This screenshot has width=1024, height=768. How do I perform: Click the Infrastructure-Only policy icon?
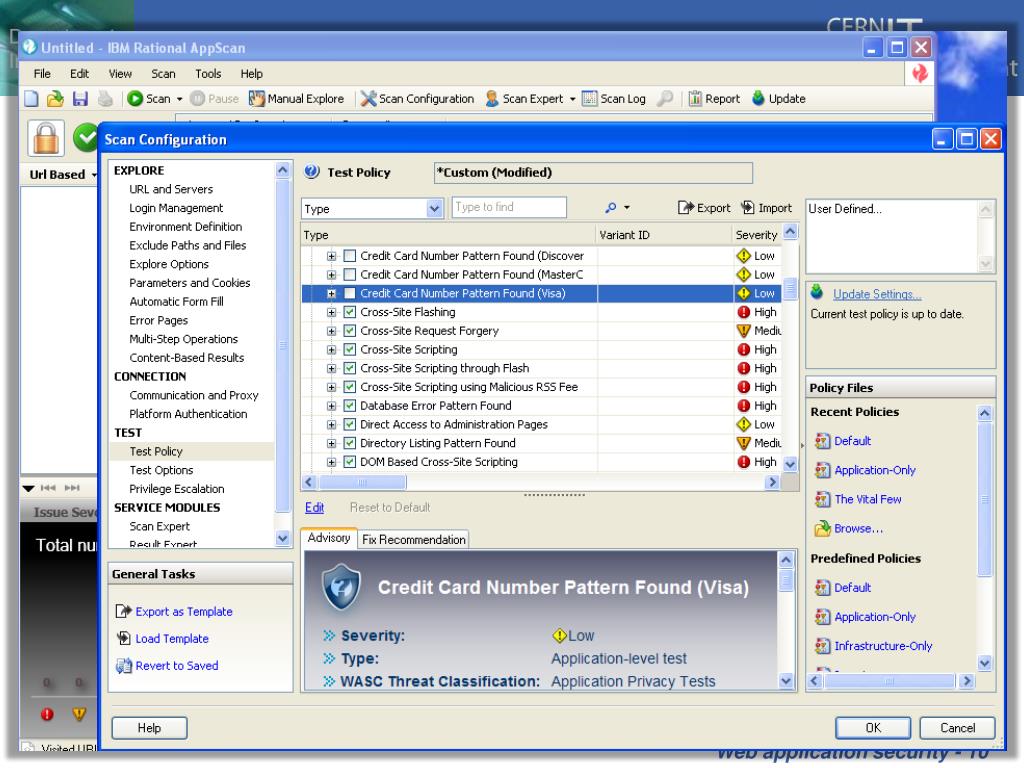pyautogui.click(x=822, y=646)
